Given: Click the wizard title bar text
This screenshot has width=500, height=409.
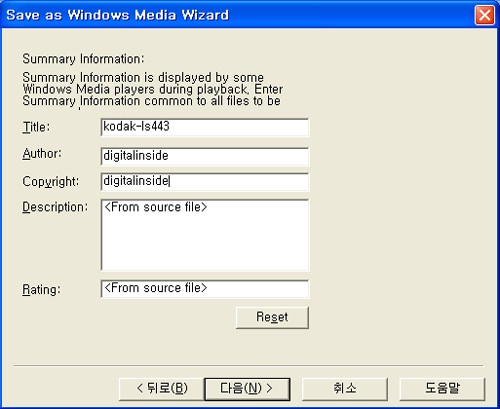Looking at the screenshot, I should pyautogui.click(x=118, y=15).
